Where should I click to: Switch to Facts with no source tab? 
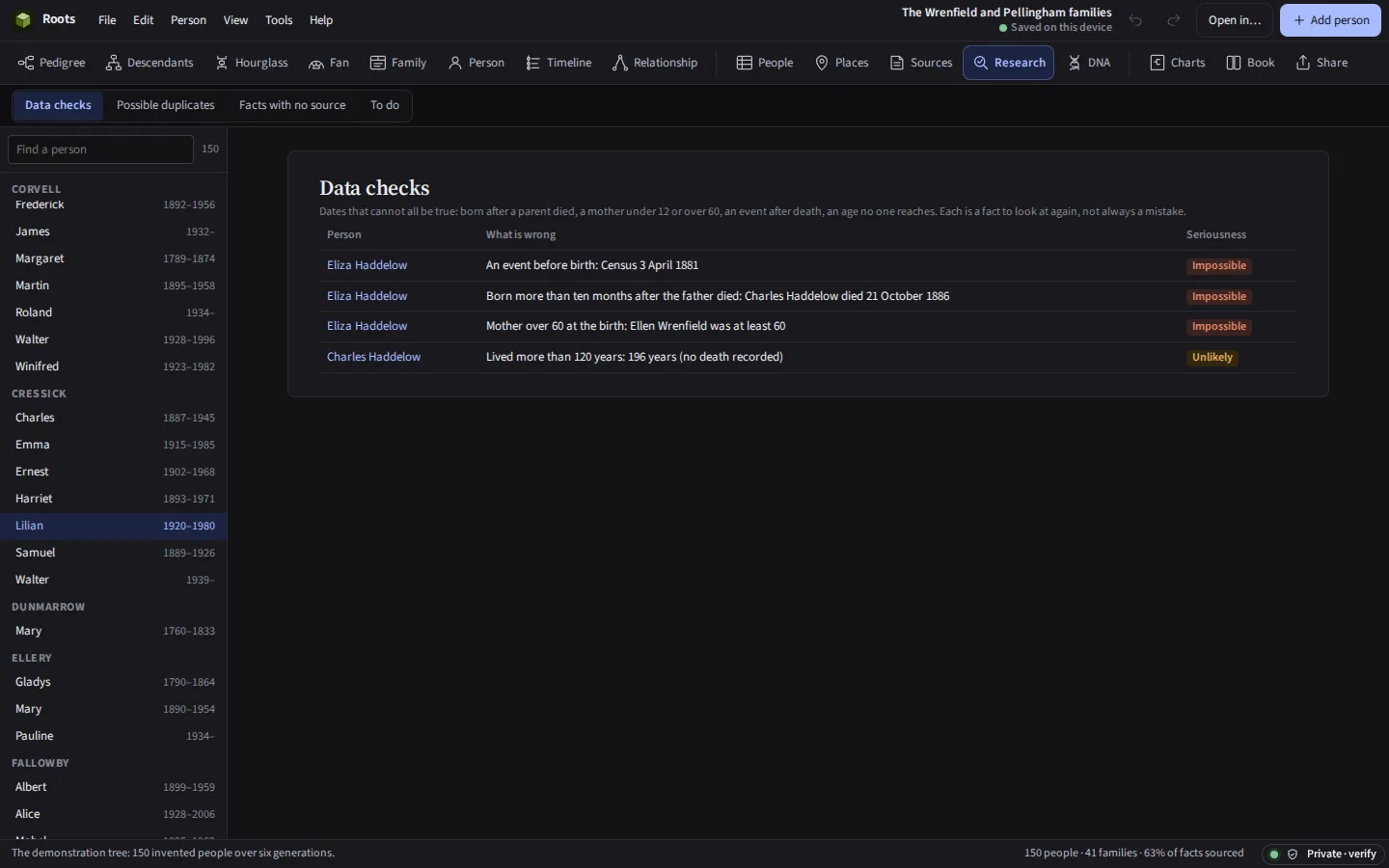292,105
